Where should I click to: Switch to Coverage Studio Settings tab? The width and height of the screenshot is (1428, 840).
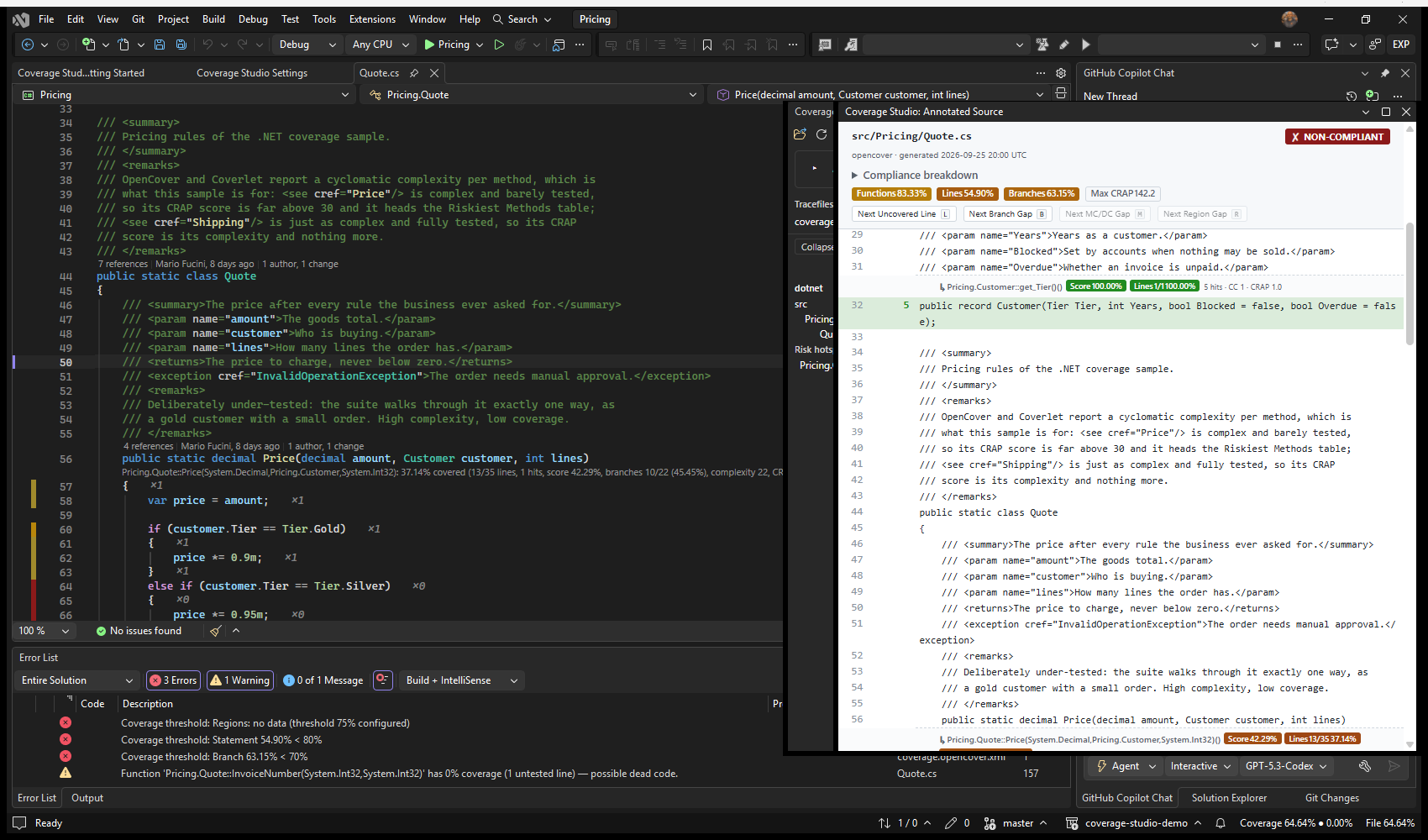252,73
